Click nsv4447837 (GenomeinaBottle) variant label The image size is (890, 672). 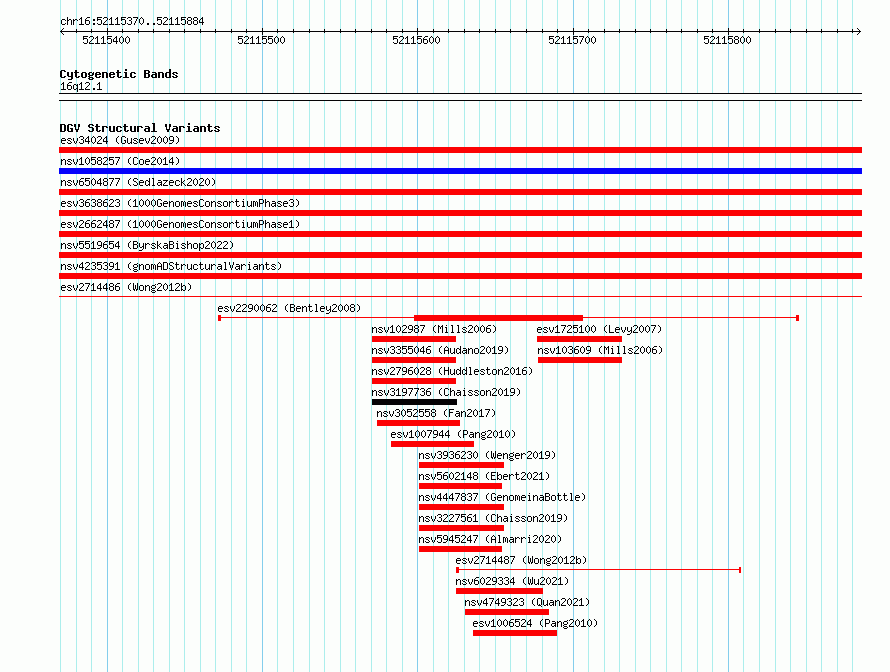click(502, 497)
